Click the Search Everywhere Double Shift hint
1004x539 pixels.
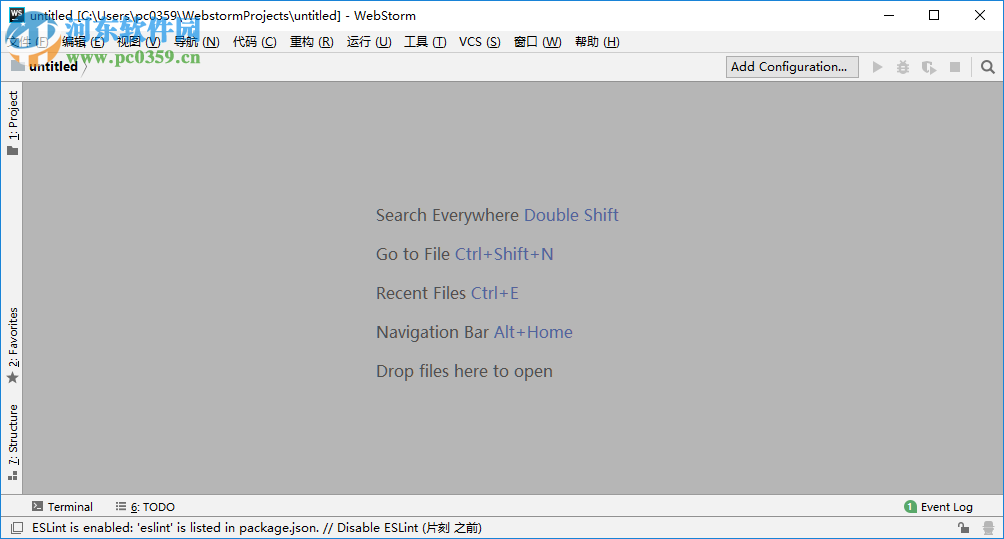pyautogui.click(x=497, y=215)
